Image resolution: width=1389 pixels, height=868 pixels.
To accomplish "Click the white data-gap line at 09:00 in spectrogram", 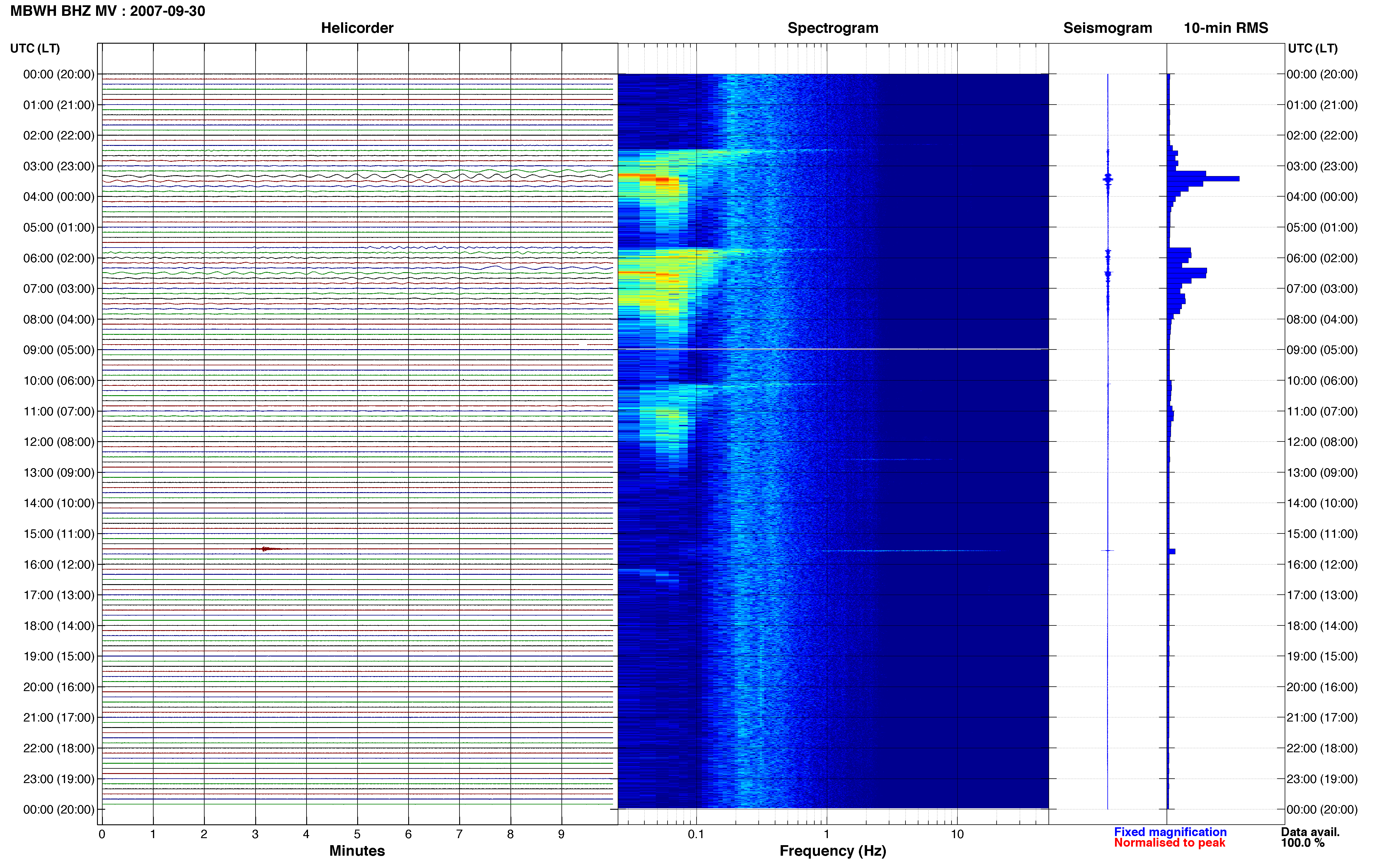I will (833, 349).
